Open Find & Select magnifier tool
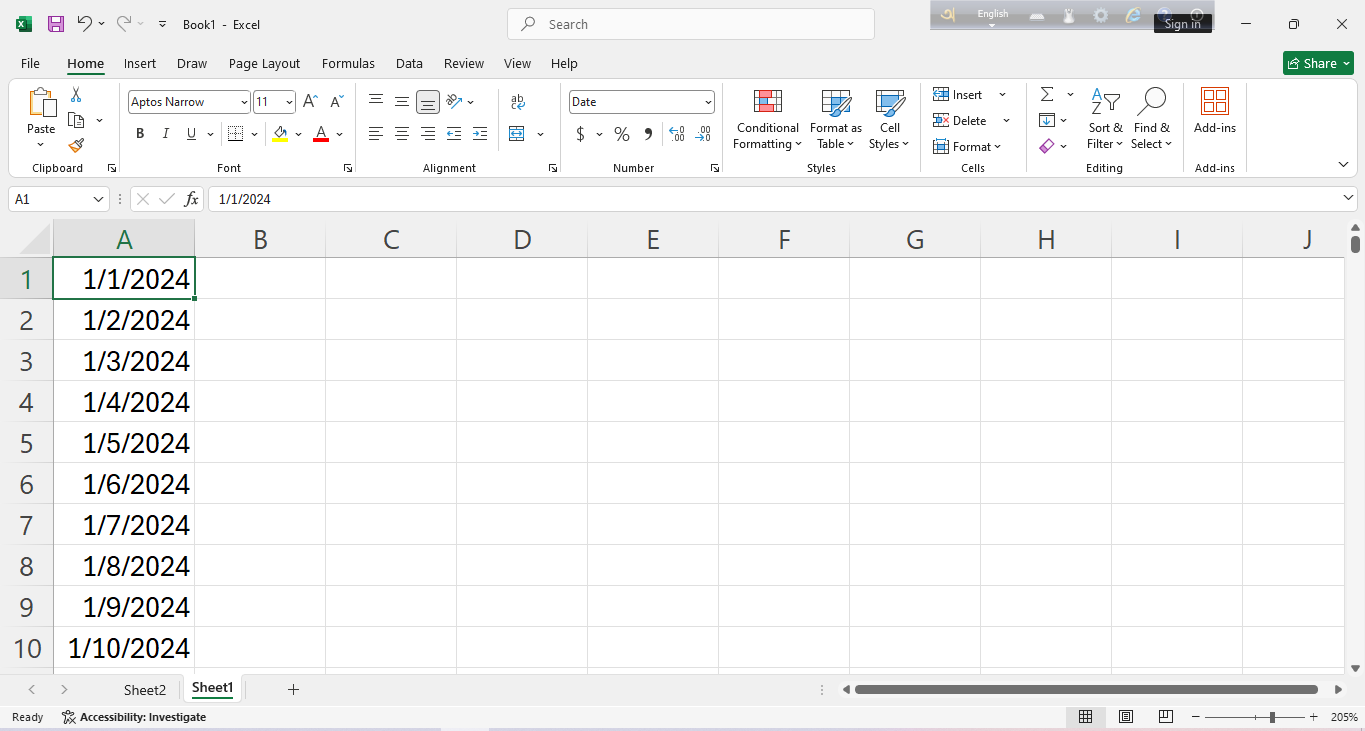1365x731 pixels. tap(1151, 120)
